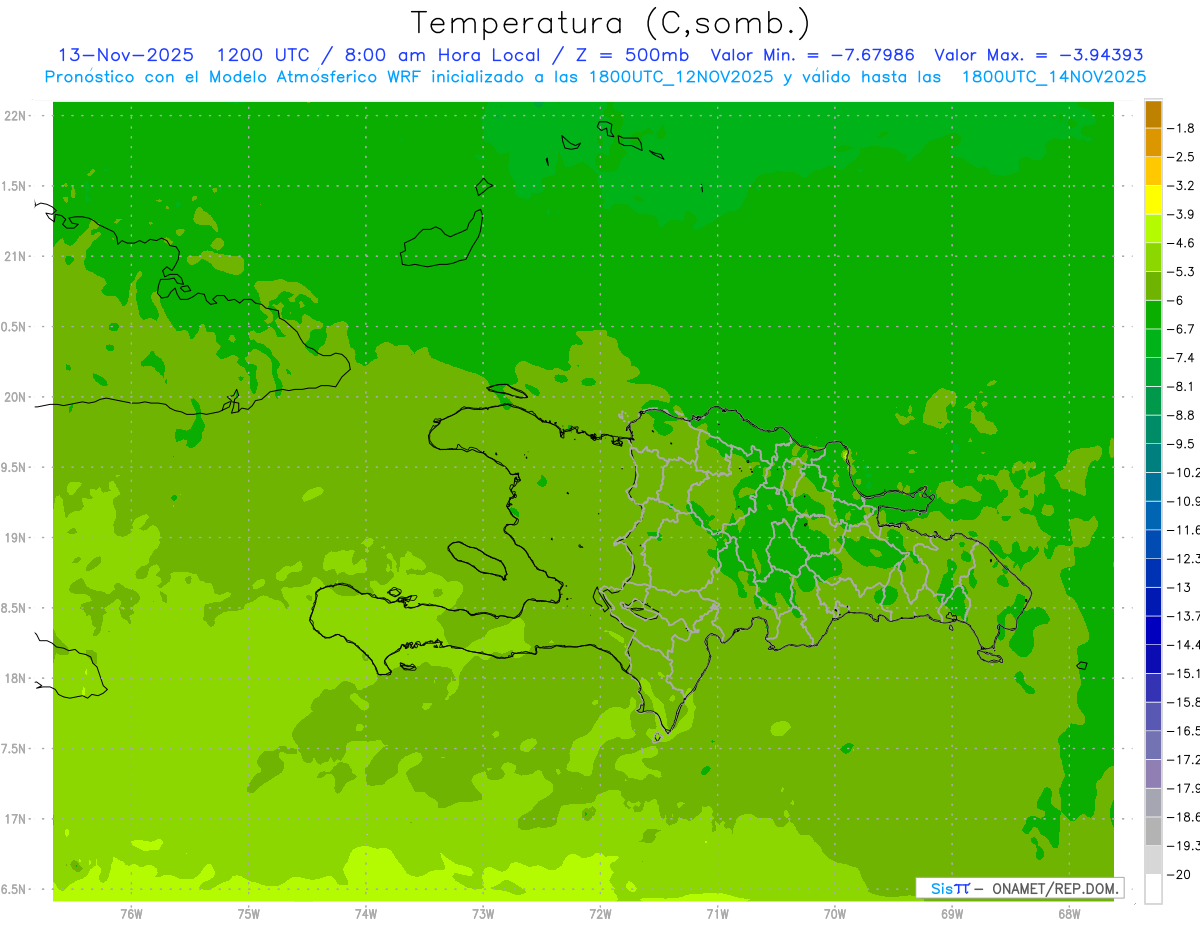1200x927 pixels.
Task: Click the "-7.4" colorbar label
Action: pyautogui.click(x=1181, y=358)
